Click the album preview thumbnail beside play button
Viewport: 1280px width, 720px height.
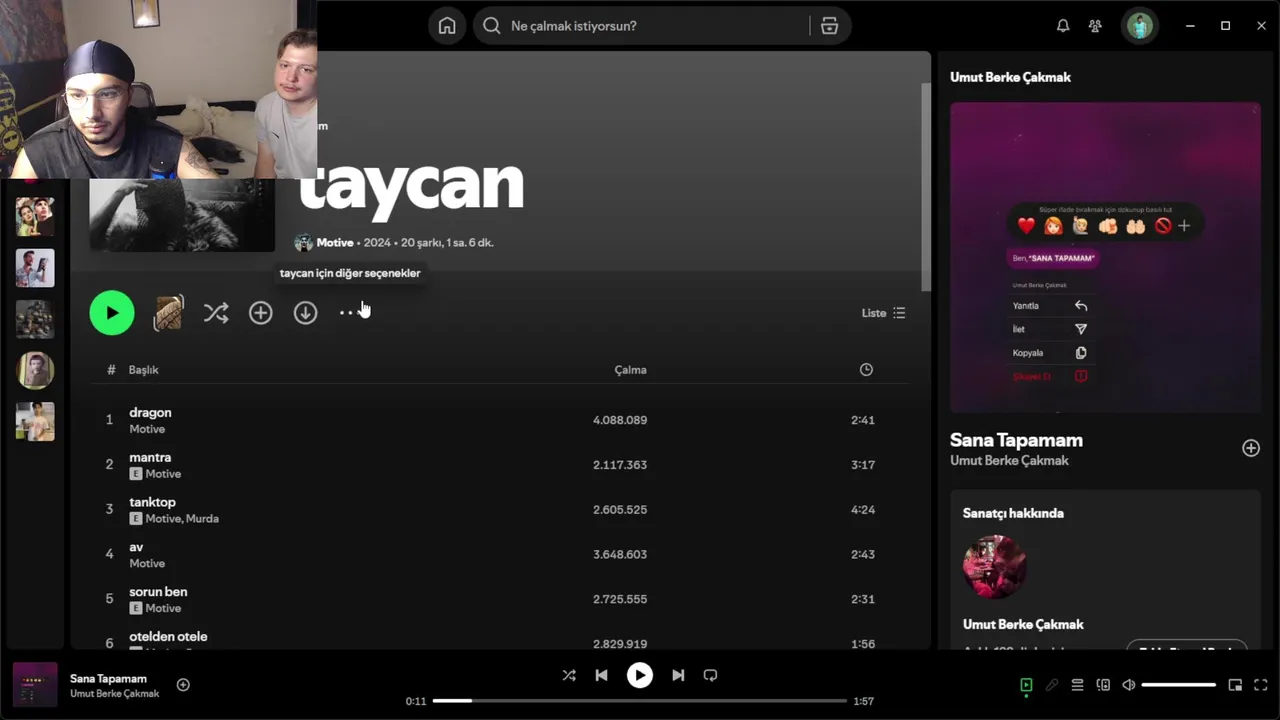(x=168, y=313)
